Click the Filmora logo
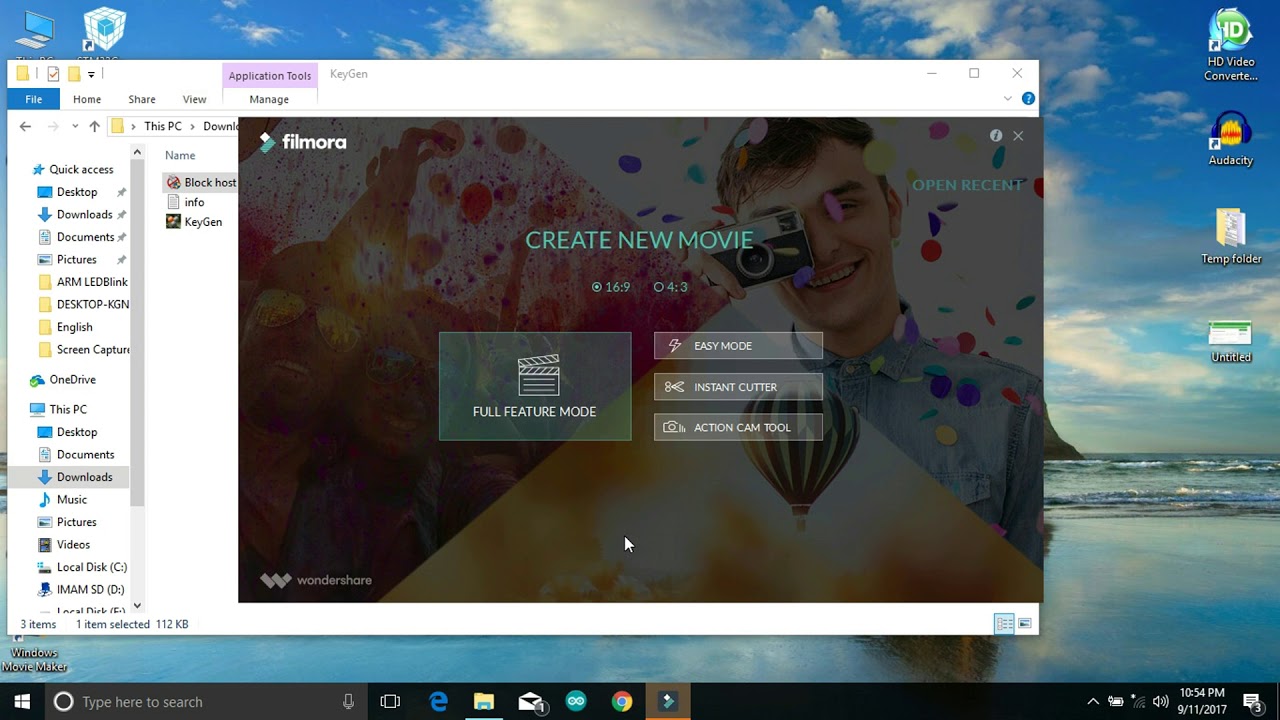 (x=303, y=142)
